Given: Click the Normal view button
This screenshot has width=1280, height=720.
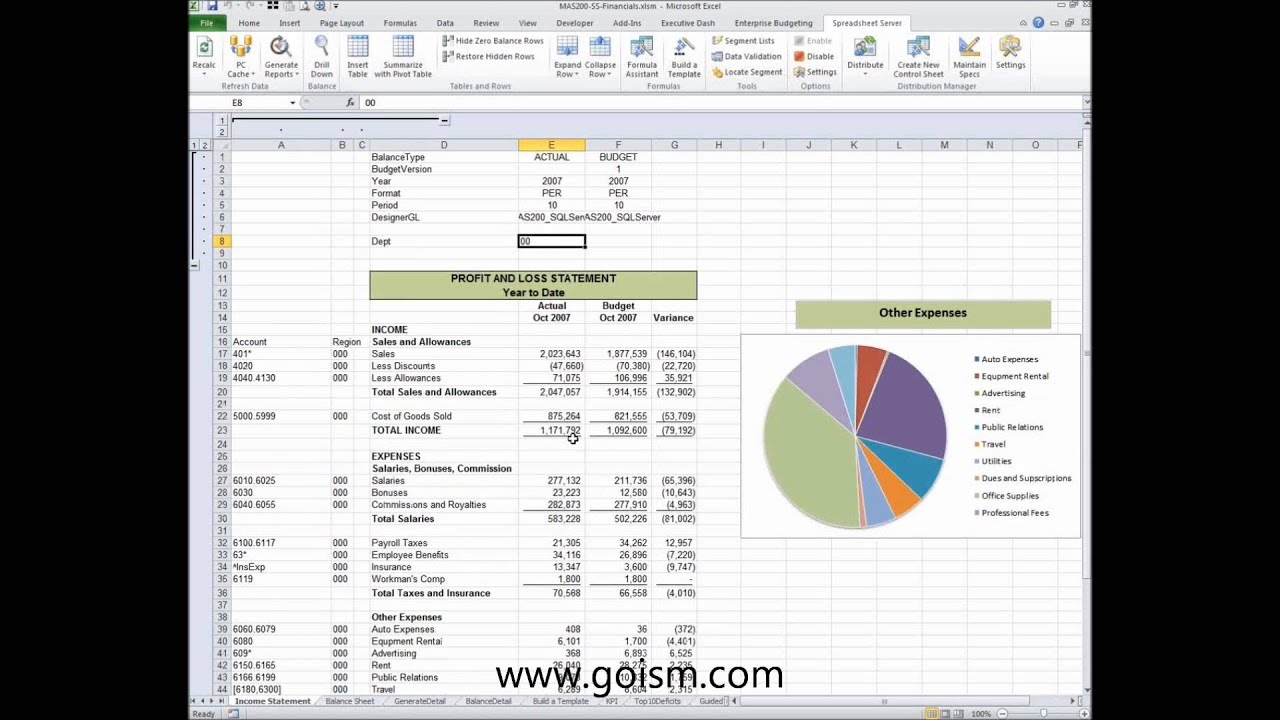Looking at the screenshot, I should point(931,713).
